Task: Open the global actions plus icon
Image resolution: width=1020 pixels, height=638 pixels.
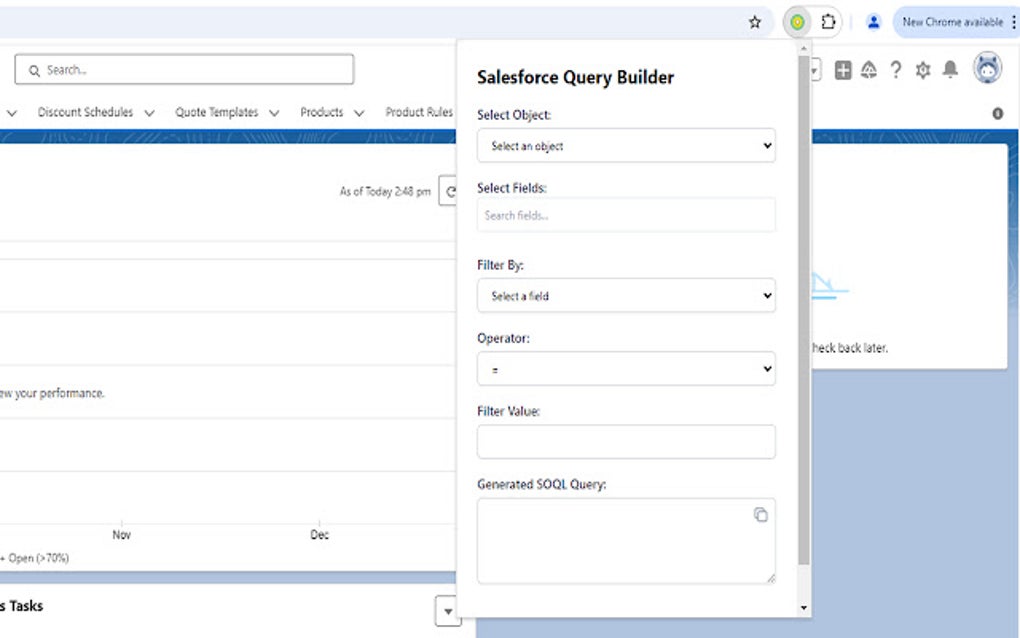Action: point(842,70)
